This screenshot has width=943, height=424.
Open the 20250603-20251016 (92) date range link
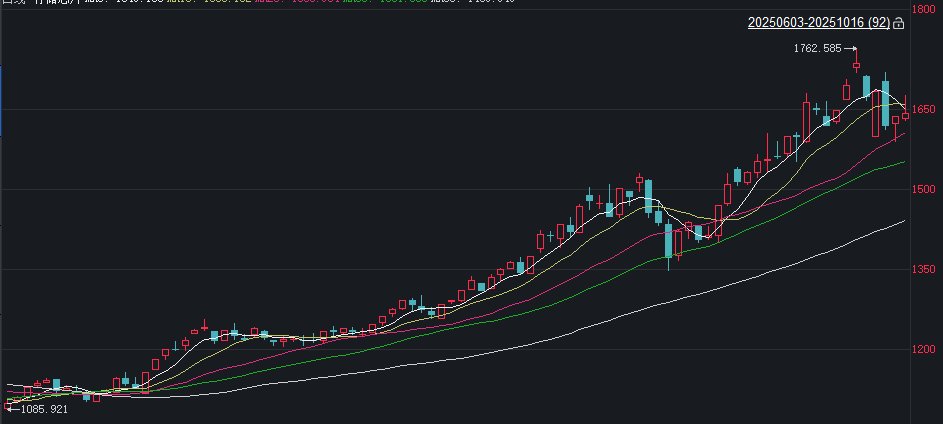tap(819, 22)
